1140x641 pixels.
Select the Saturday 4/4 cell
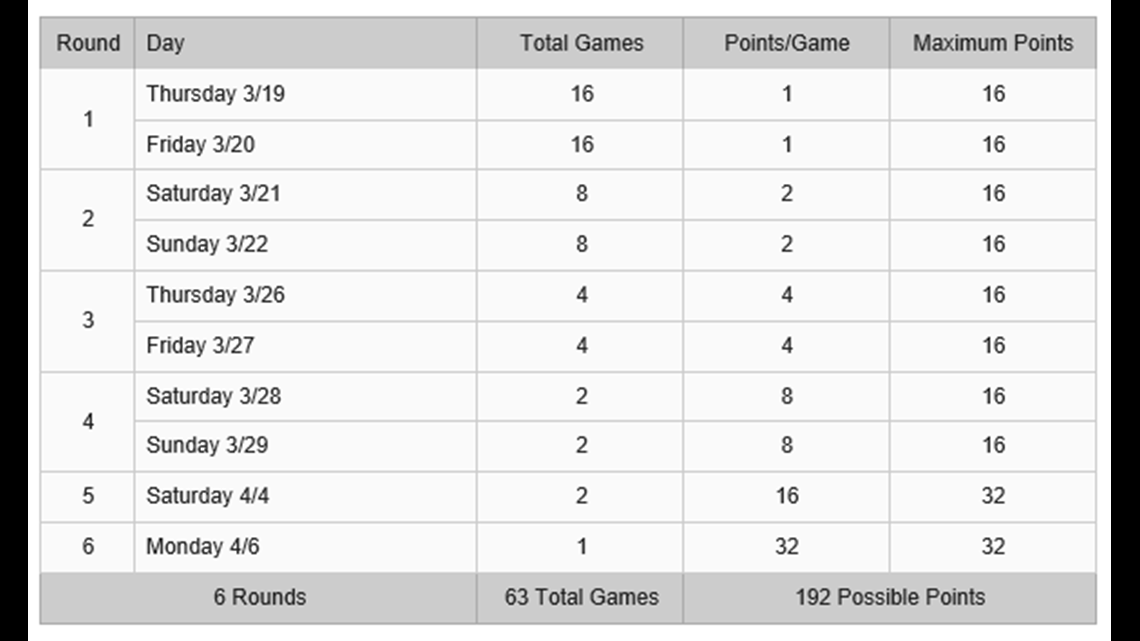305,496
